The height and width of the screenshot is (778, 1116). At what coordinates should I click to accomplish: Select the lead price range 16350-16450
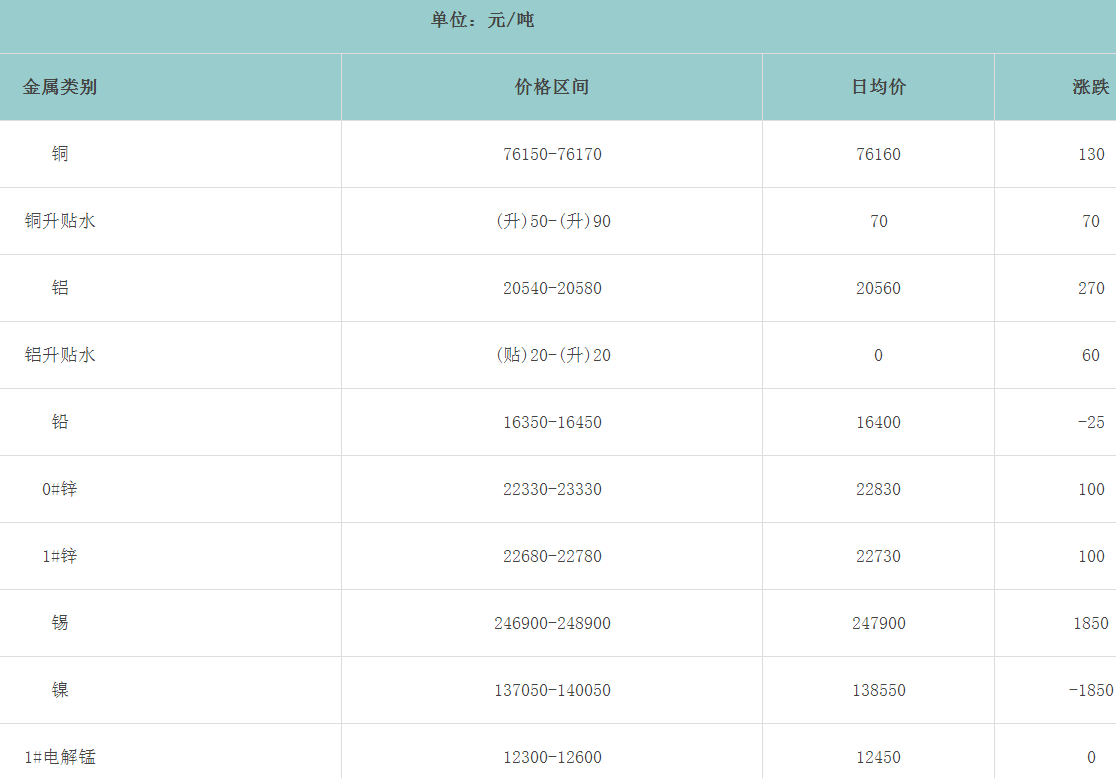click(552, 422)
